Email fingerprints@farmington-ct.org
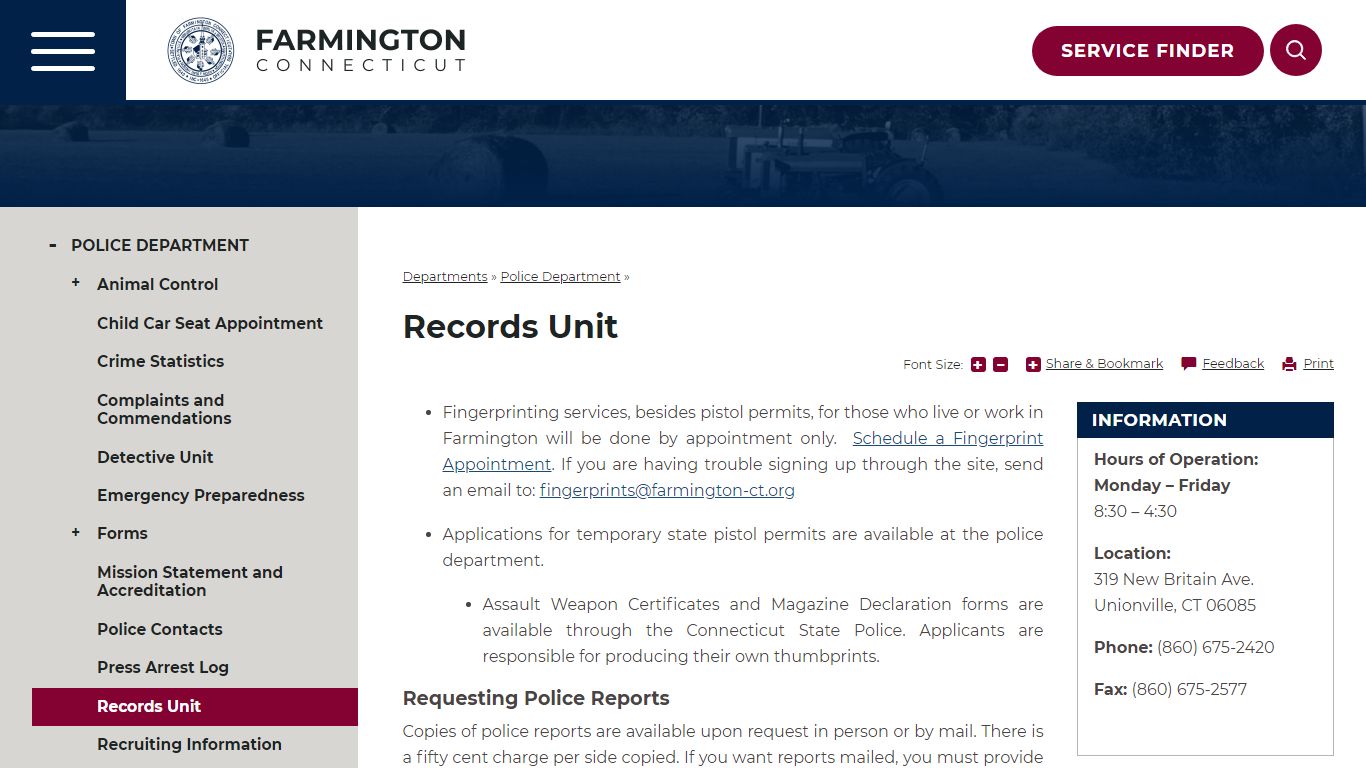This screenshot has height=768, width=1366. [x=667, y=490]
